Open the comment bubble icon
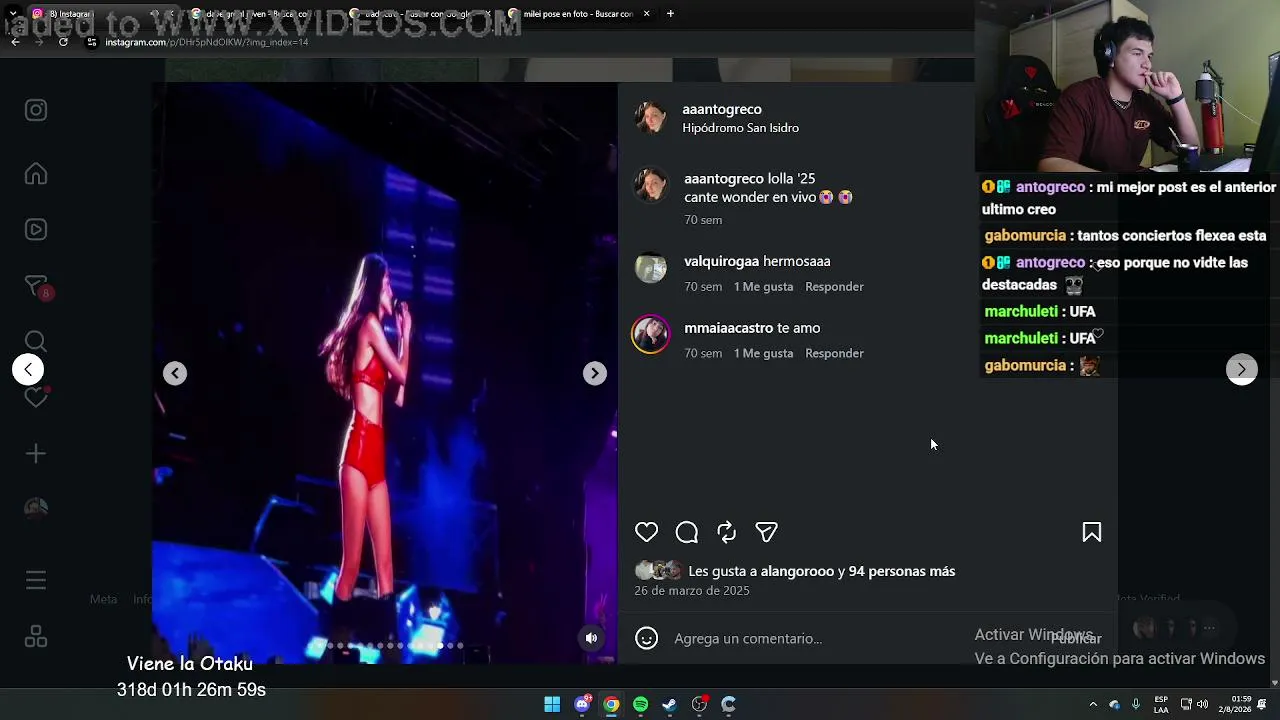1280x720 pixels. pos(687,532)
